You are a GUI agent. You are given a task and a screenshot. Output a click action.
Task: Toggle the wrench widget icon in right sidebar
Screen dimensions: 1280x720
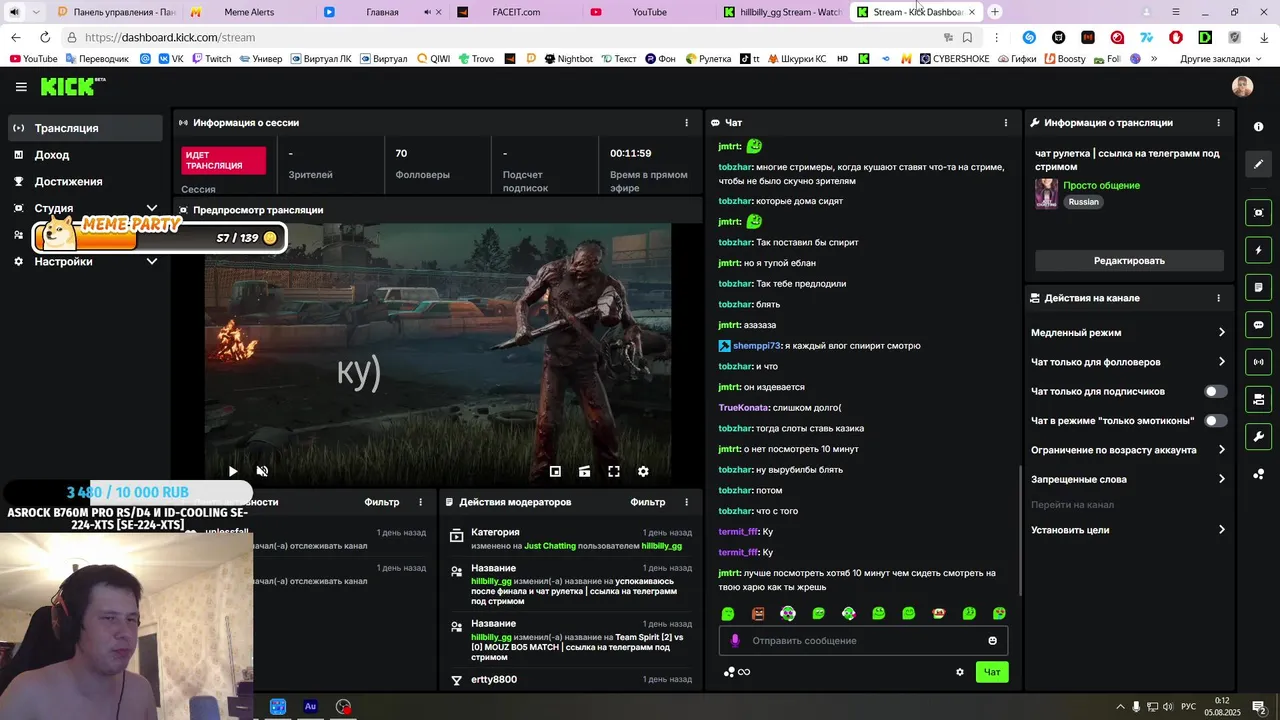(x=1258, y=437)
